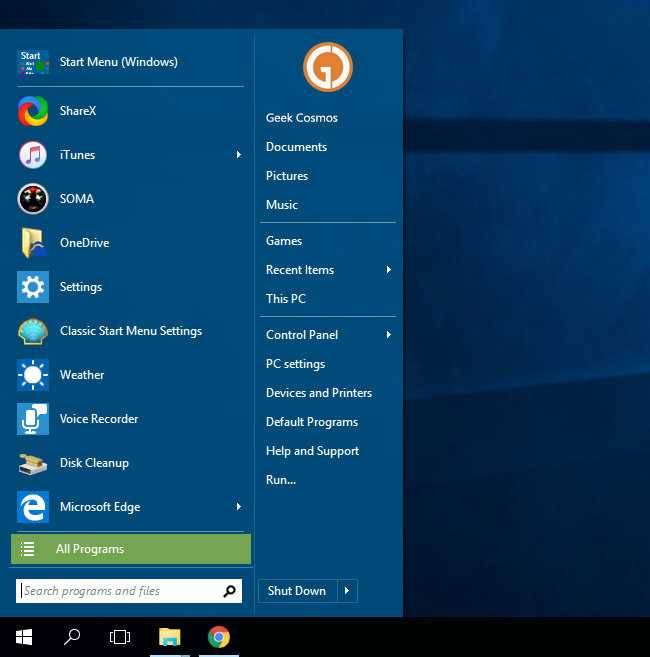Screen dimensions: 650x657
Task: Select the Start Menu (Windows) label
Action: click(119, 62)
